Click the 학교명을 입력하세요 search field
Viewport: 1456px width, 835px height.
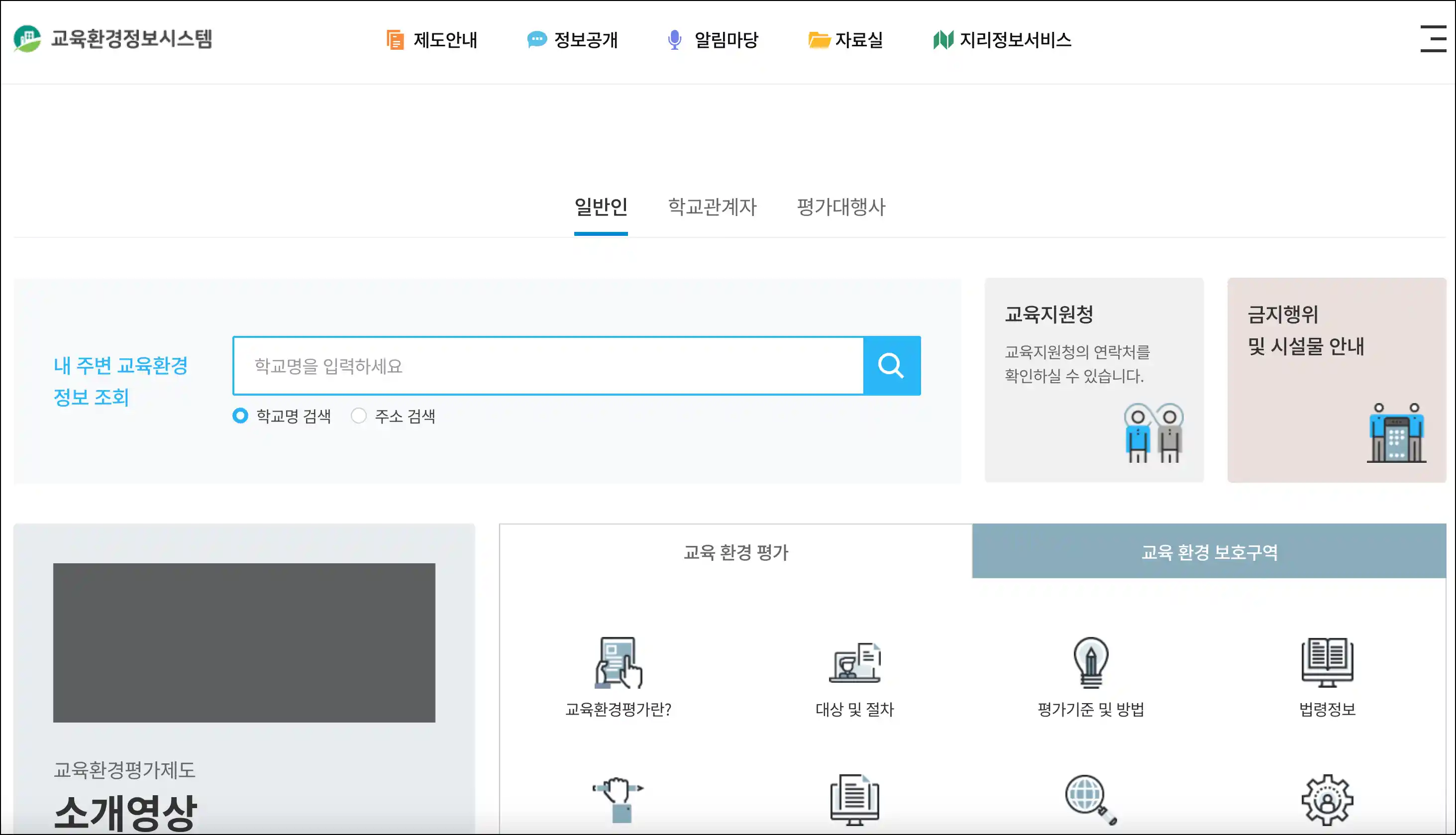pos(548,366)
